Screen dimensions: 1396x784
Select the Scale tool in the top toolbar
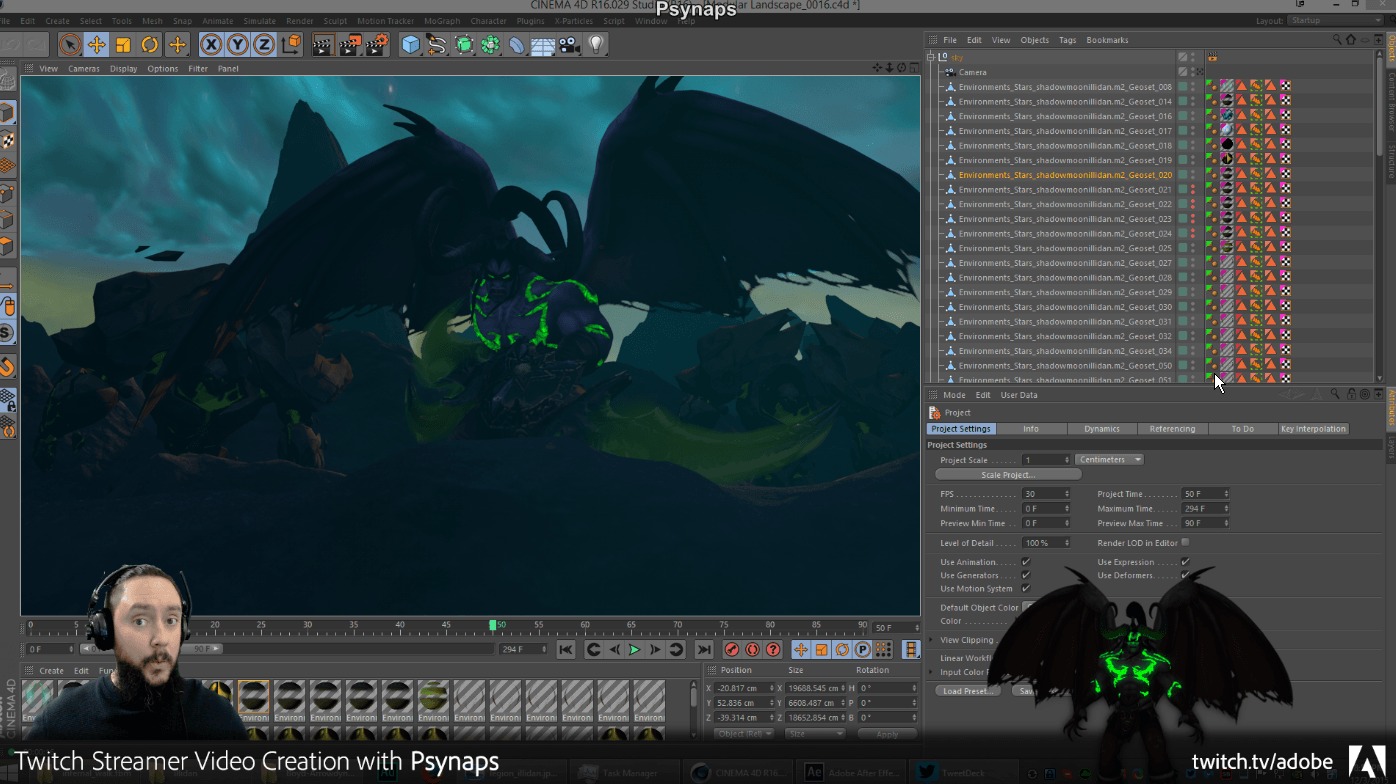click(x=123, y=44)
